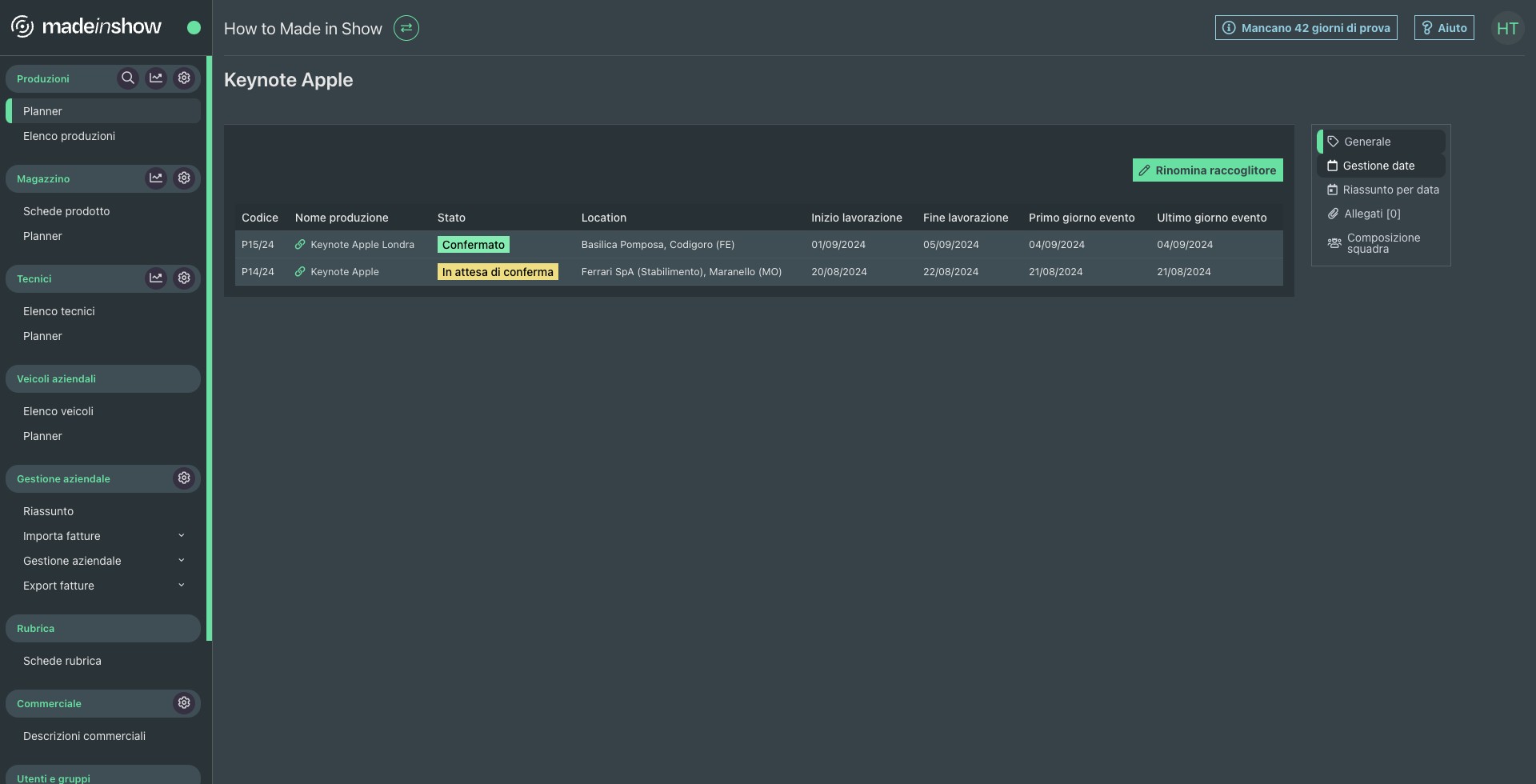Click the Utenti e gruppi section header

103,776
